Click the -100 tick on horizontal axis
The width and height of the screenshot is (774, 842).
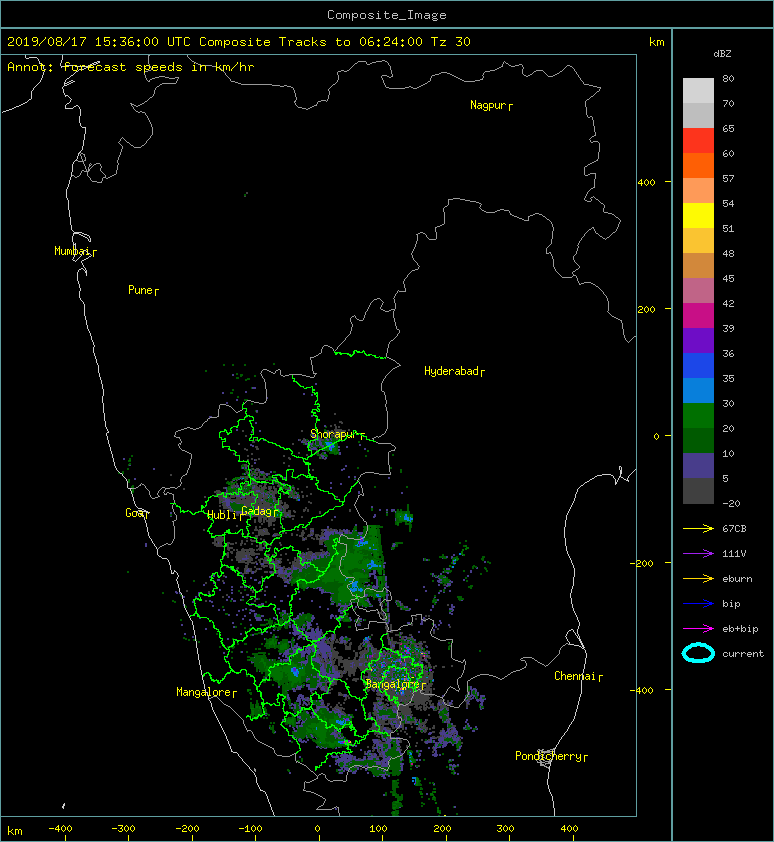250,829
